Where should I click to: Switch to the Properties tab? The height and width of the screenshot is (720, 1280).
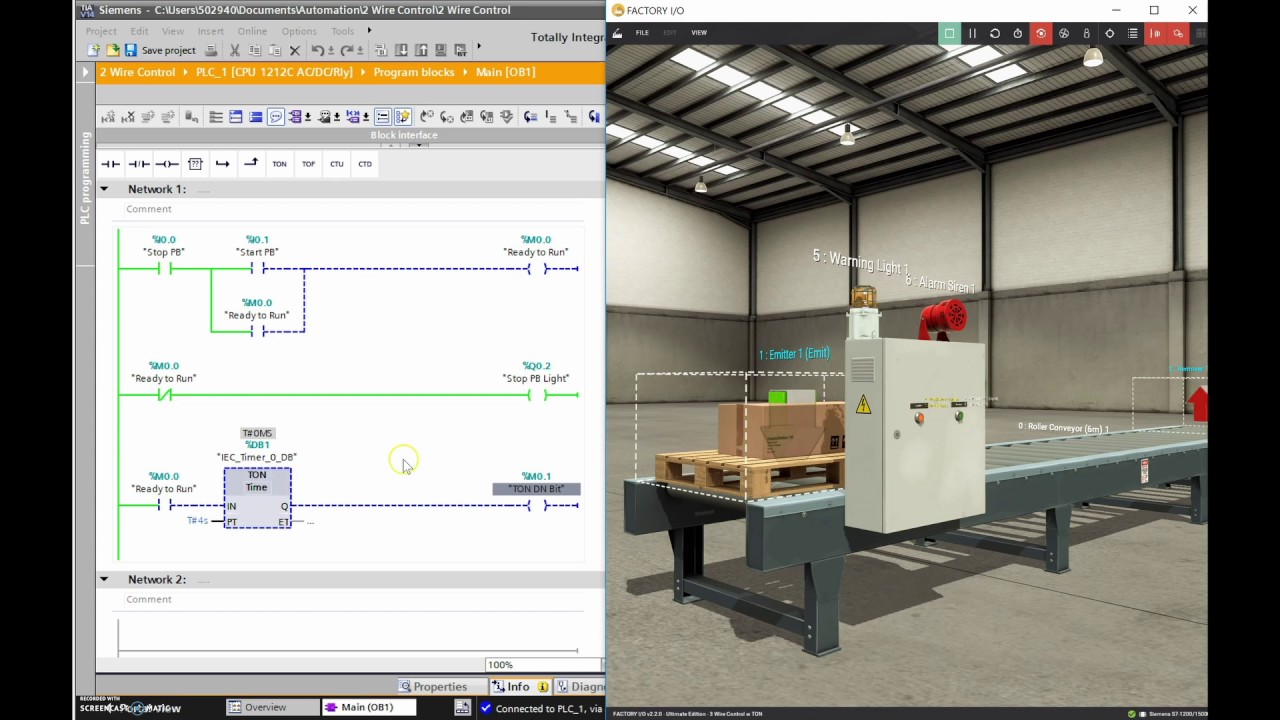pos(433,687)
